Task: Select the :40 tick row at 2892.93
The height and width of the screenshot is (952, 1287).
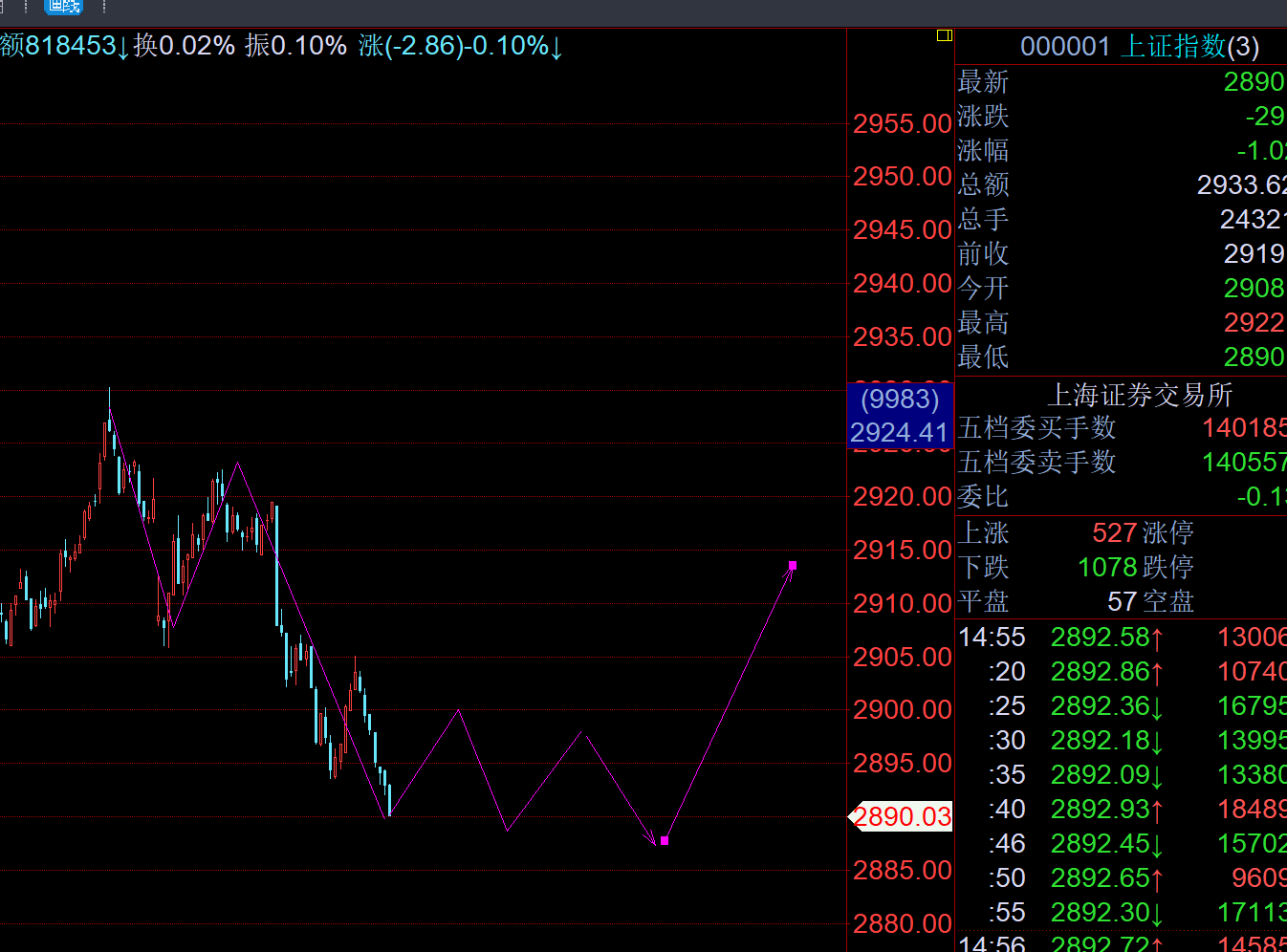Action: [1122, 809]
